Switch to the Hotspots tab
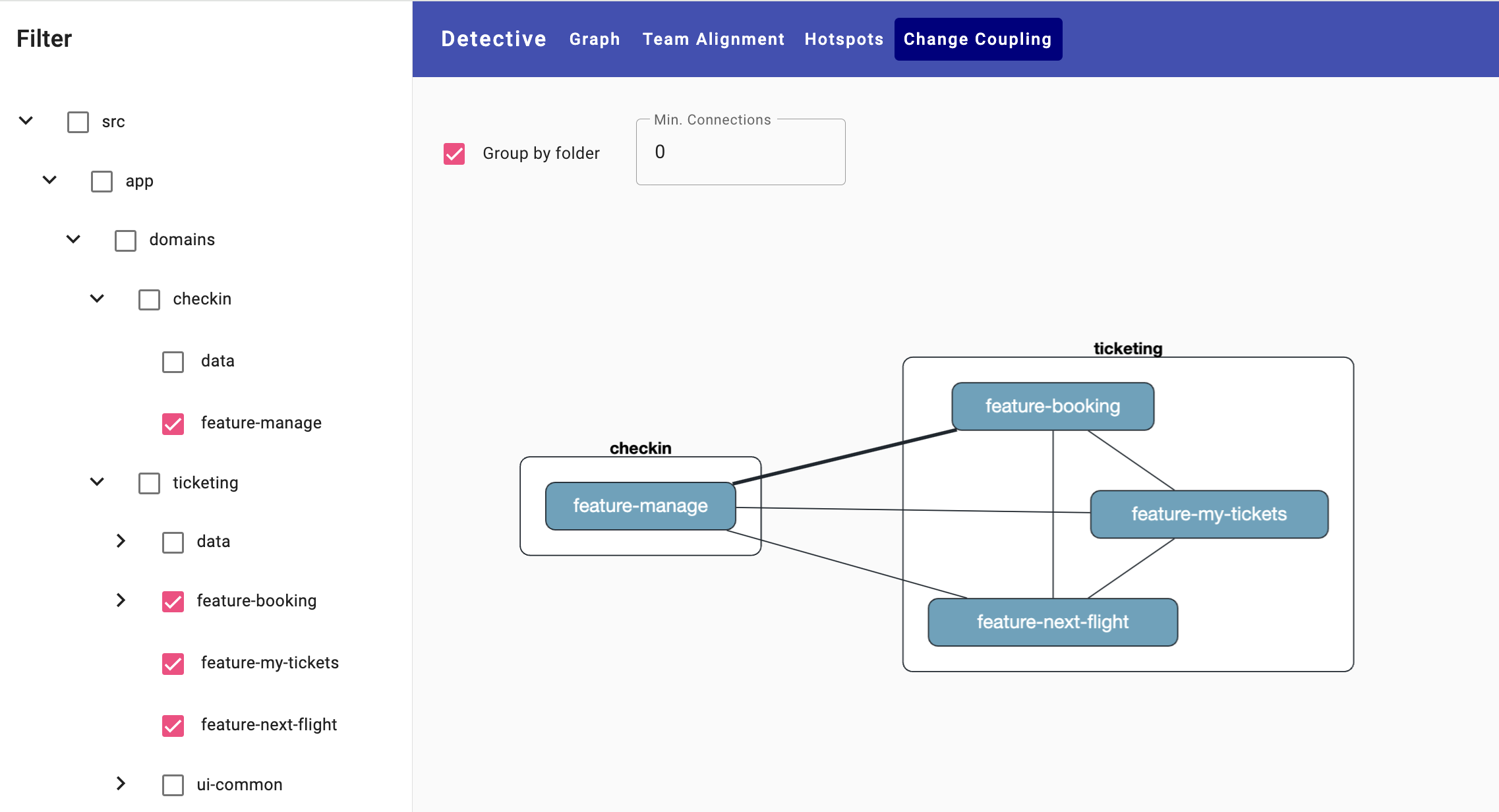This screenshot has height=812, width=1499. coord(843,39)
